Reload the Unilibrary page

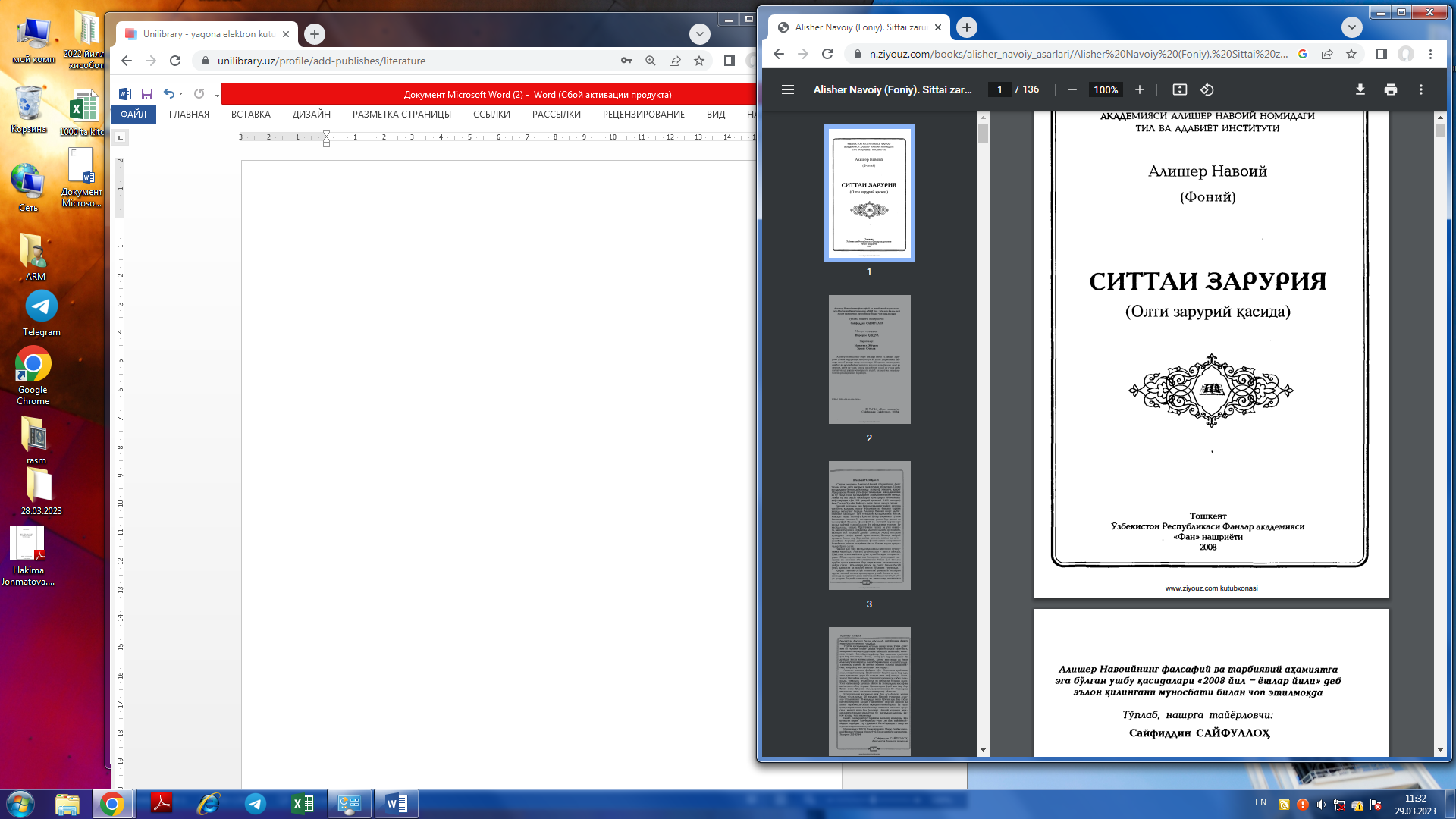(175, 61)
